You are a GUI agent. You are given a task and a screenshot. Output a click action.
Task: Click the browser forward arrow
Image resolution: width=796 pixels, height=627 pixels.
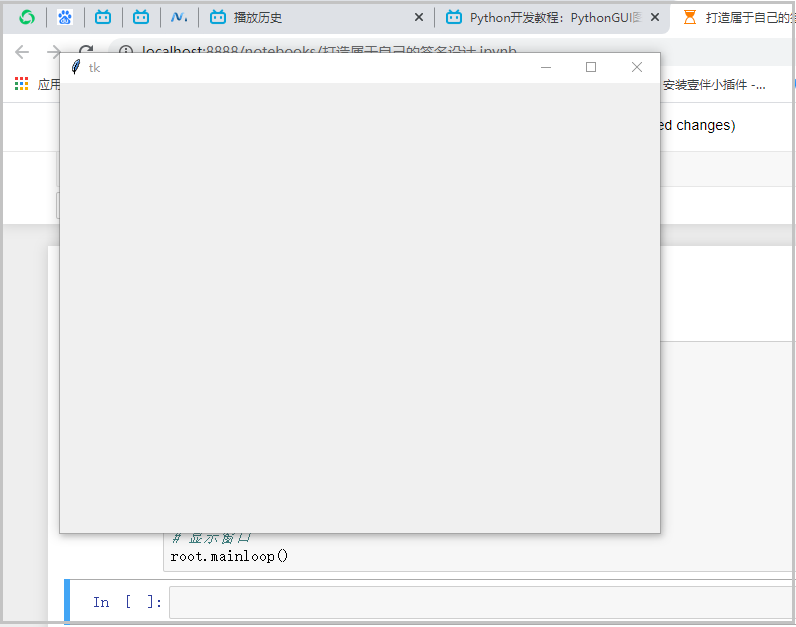(x=53, y=51)
